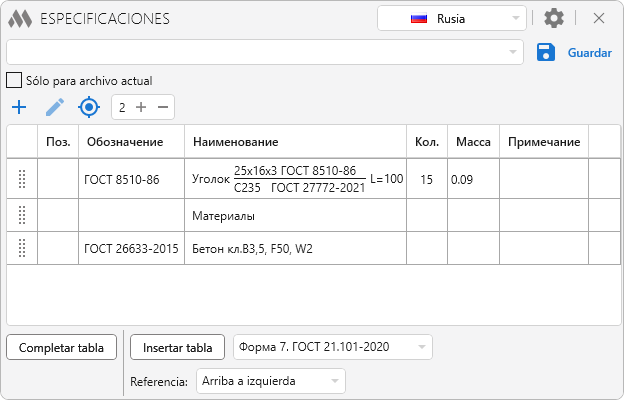
Task: Click the Guardar link
Action: coord(589,53)
